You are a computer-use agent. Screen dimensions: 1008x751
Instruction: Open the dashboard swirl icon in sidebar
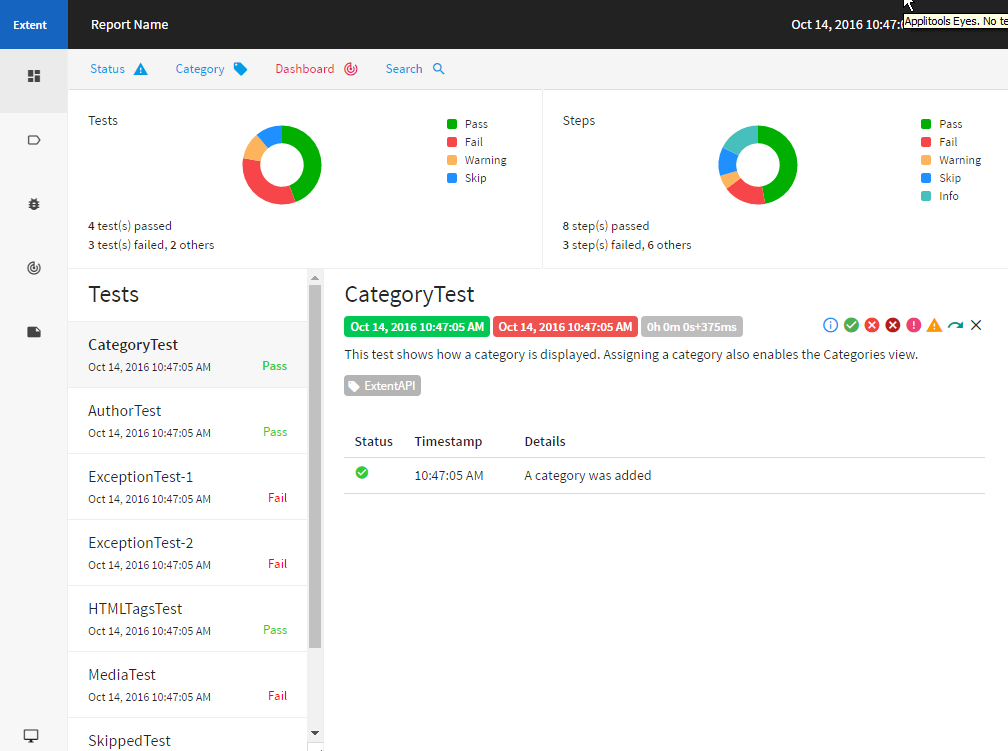[x=34, y=268]
